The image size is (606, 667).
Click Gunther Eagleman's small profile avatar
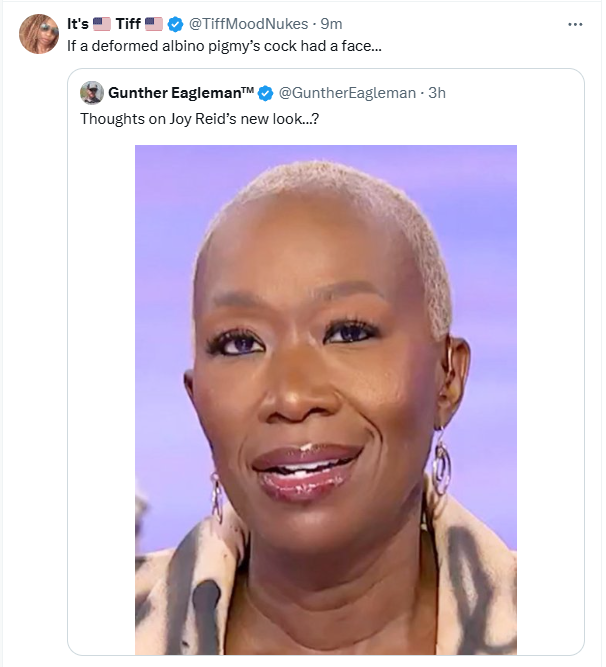[x=92, y=93]
